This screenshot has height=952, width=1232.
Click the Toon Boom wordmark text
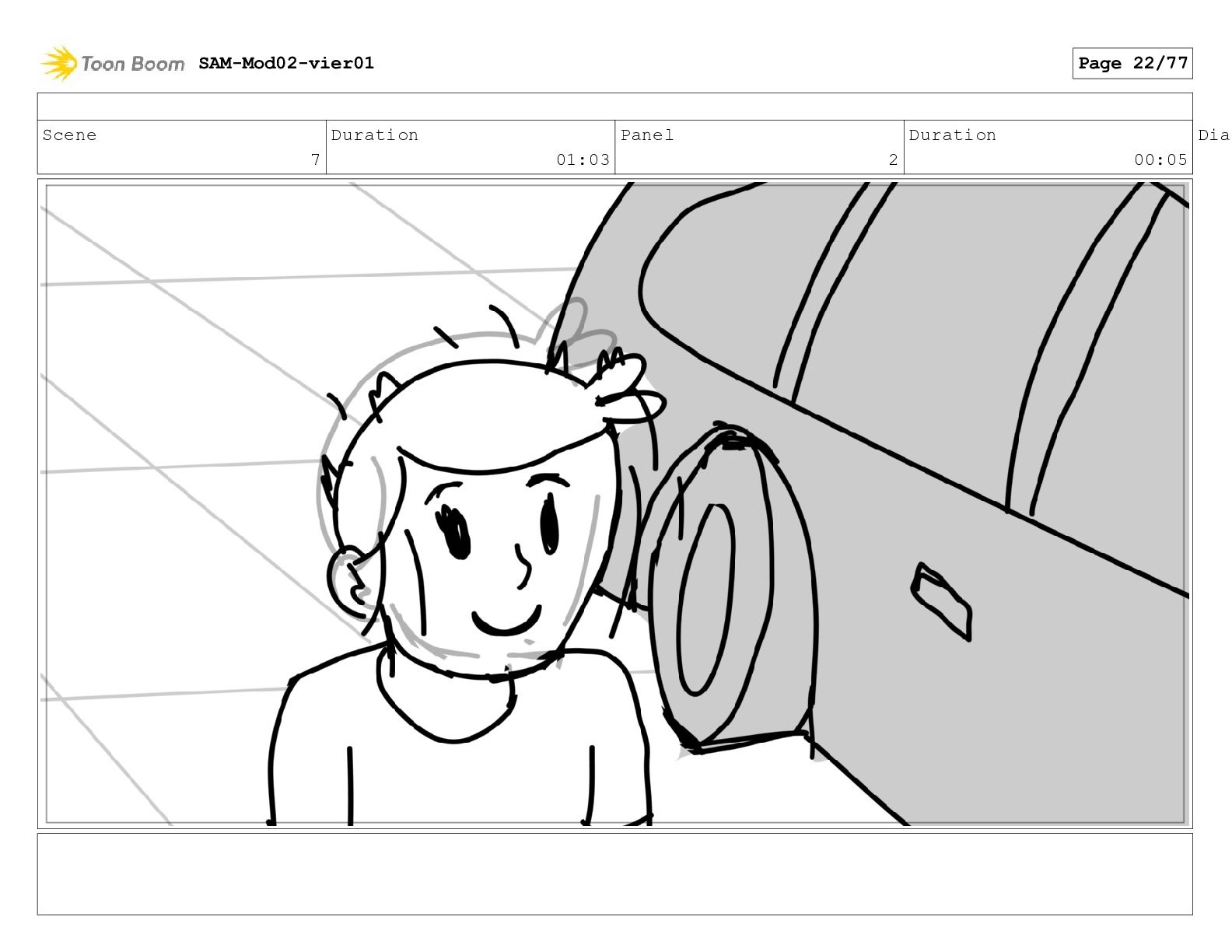tap(133, 64)
